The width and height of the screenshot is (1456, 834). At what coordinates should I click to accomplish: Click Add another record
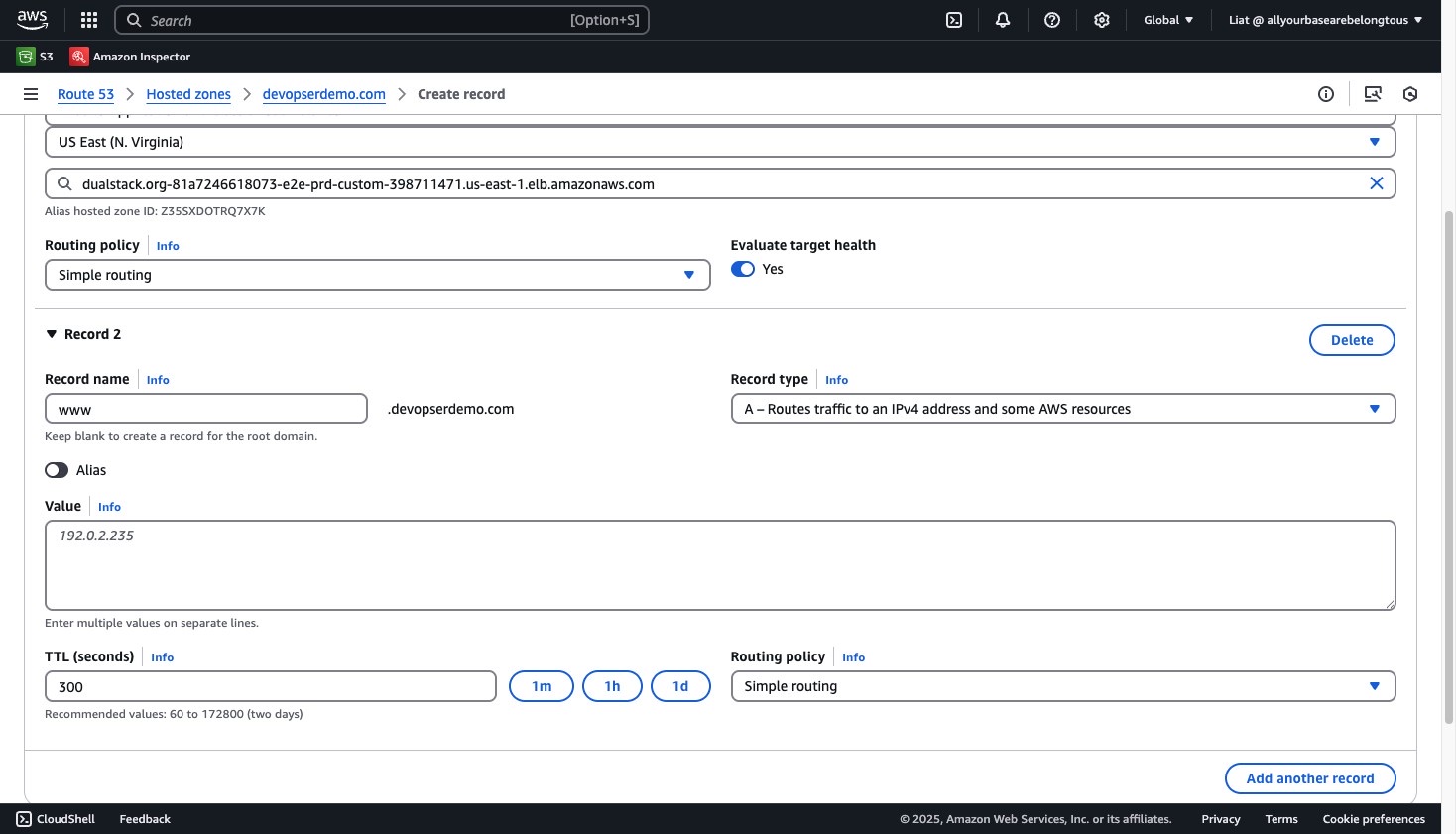click(1310, 778)
